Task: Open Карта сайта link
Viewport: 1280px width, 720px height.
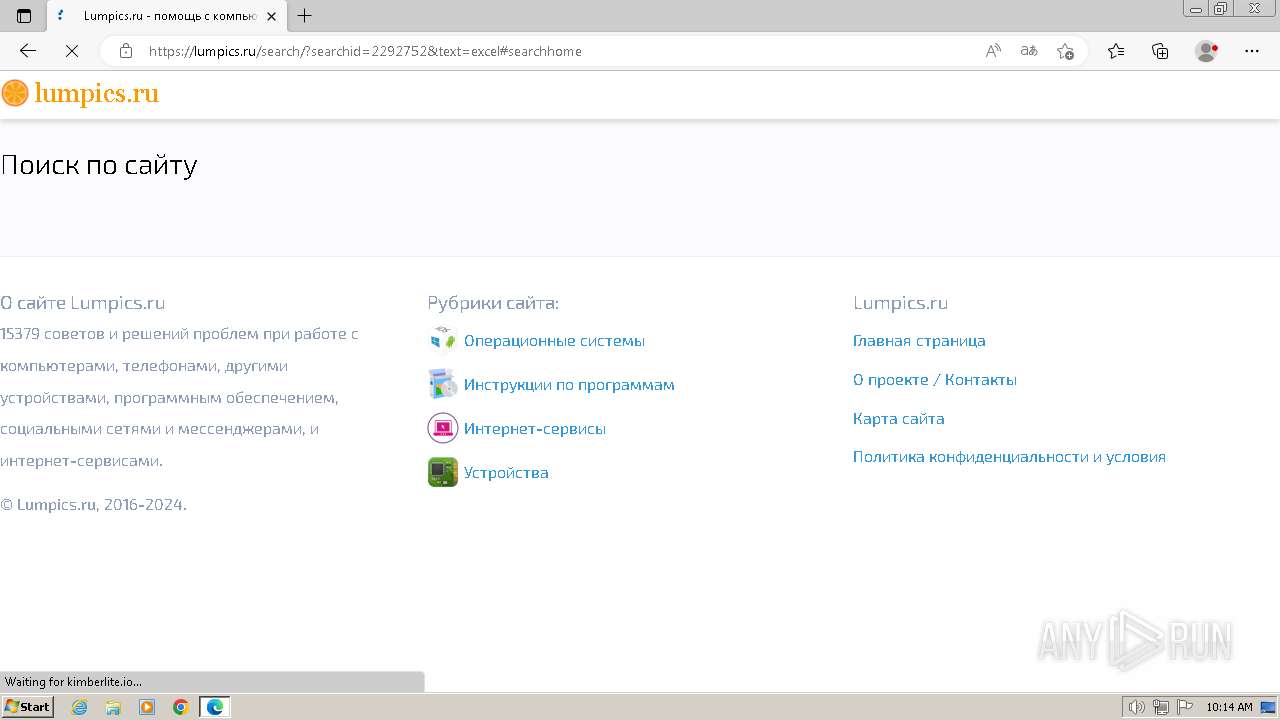Action: pos(899,419)
